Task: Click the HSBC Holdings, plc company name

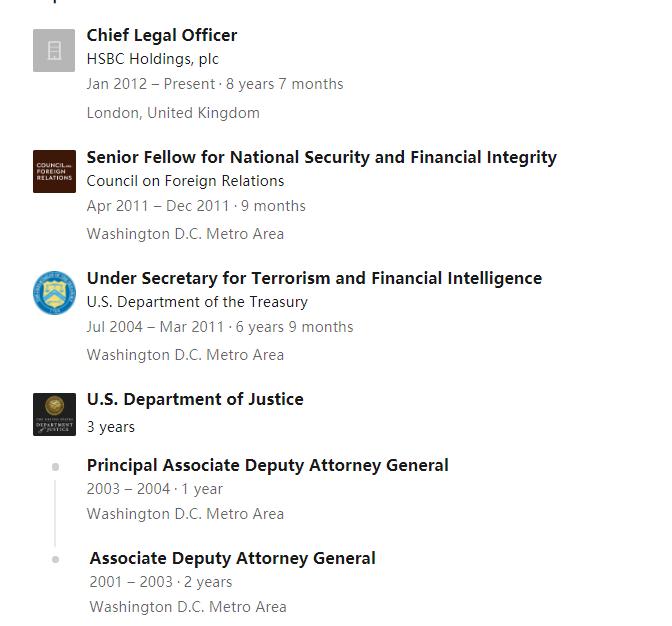Action: click(x=153, y=59)
